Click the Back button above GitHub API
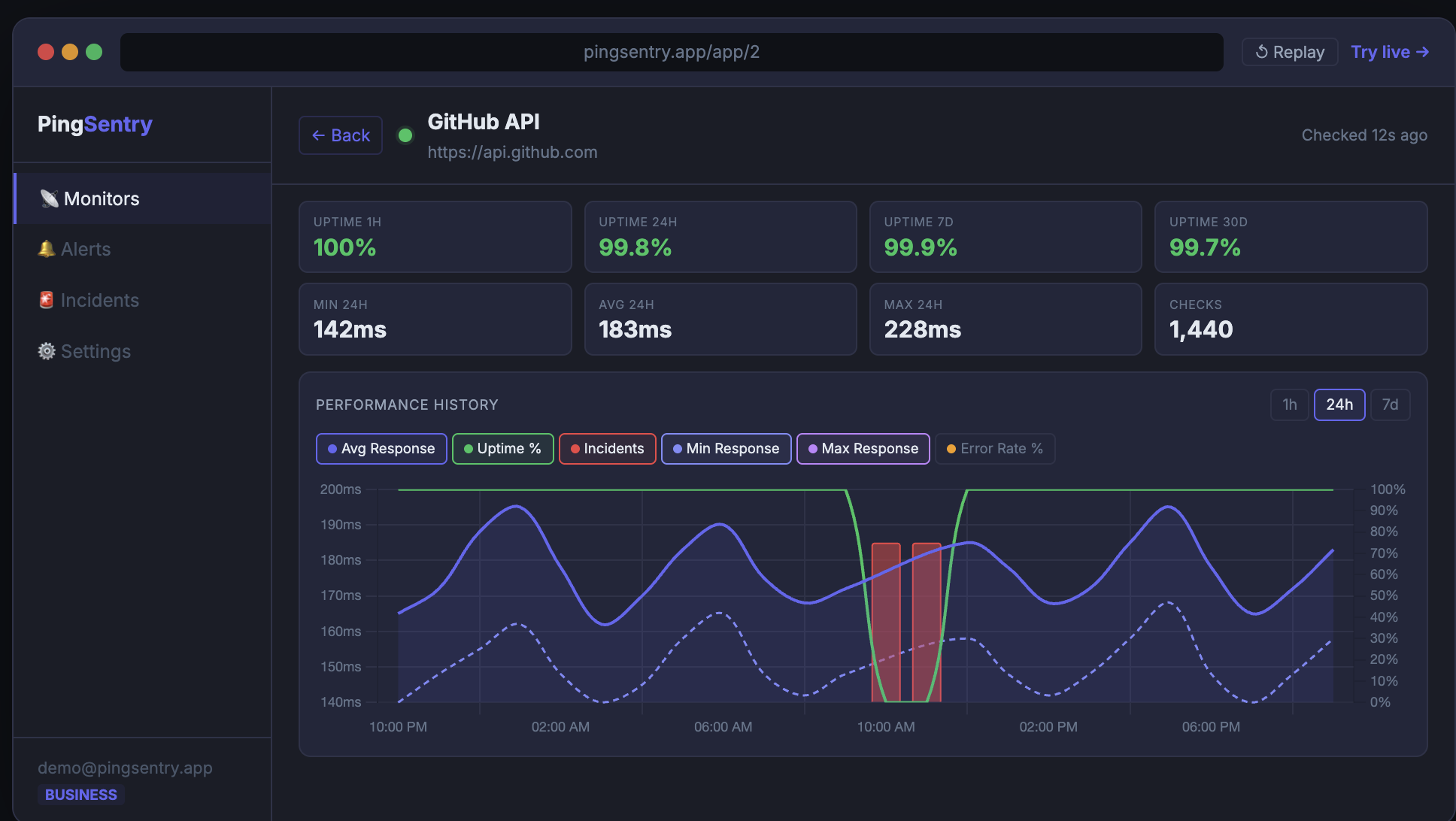 pyautogui.click(x=340, y=135)
